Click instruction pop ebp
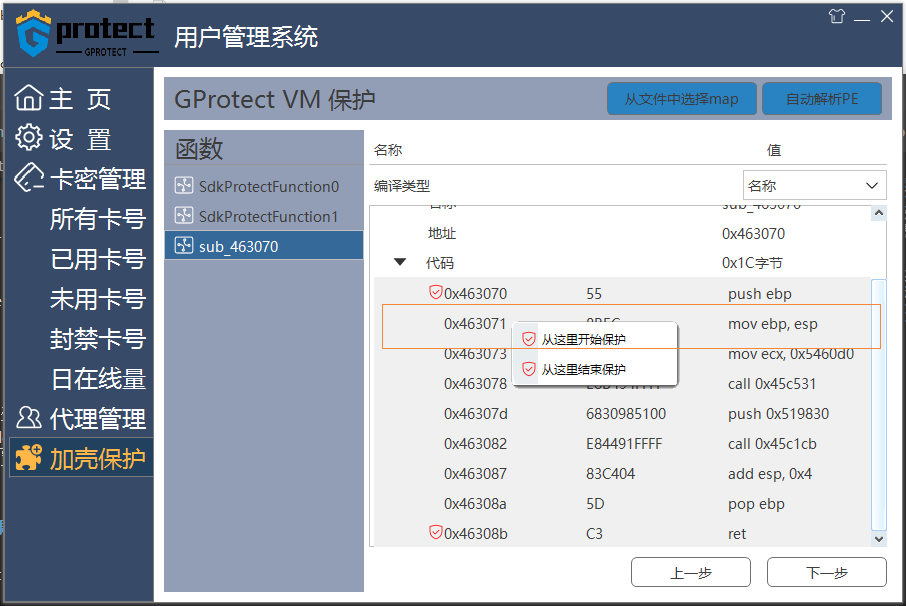Screen dimensions: 906x606 coord(756,504)
